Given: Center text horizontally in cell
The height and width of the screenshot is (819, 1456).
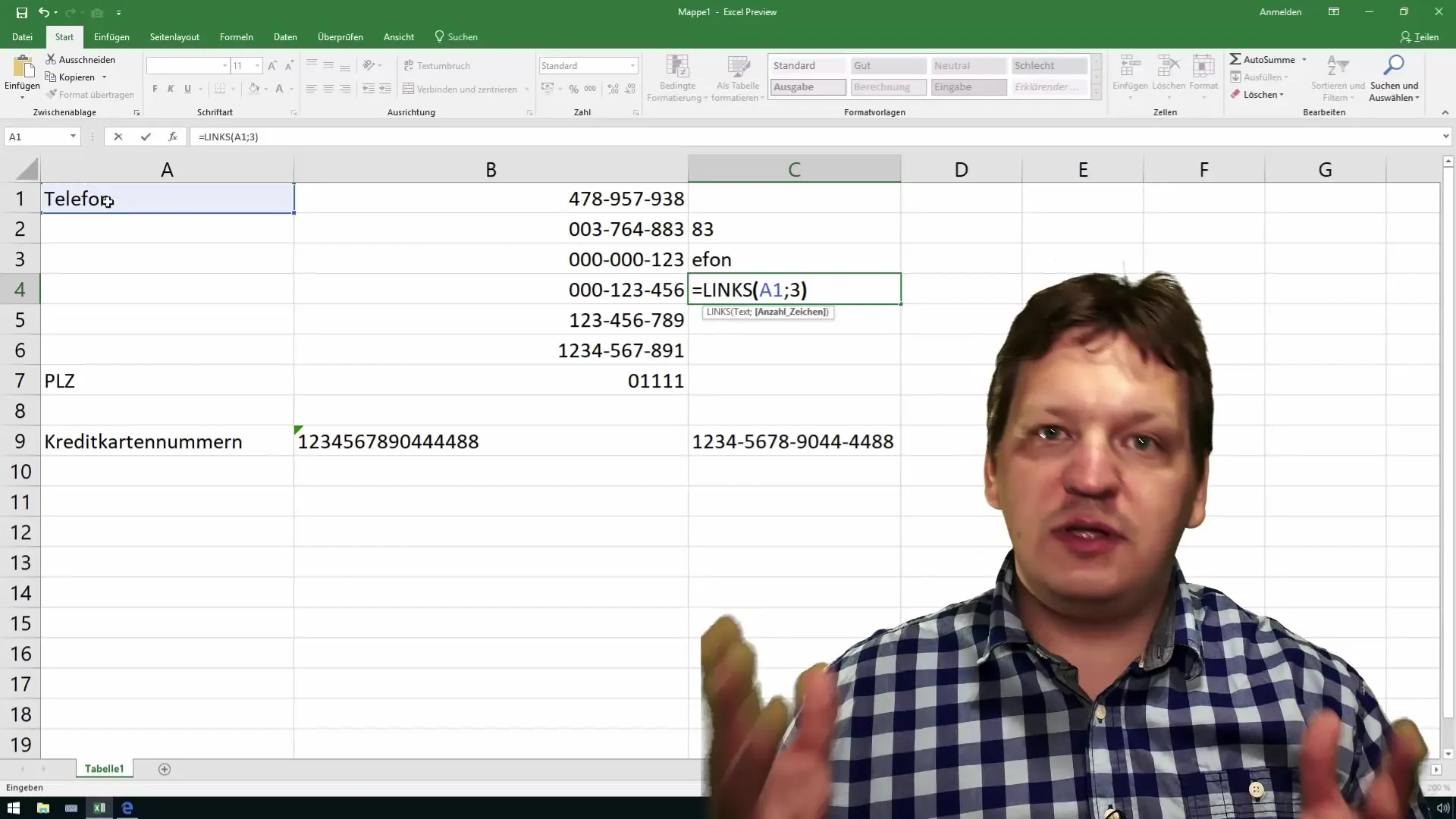Looking at the screenshot, I should pyautogui.click(x=328, y=89).
